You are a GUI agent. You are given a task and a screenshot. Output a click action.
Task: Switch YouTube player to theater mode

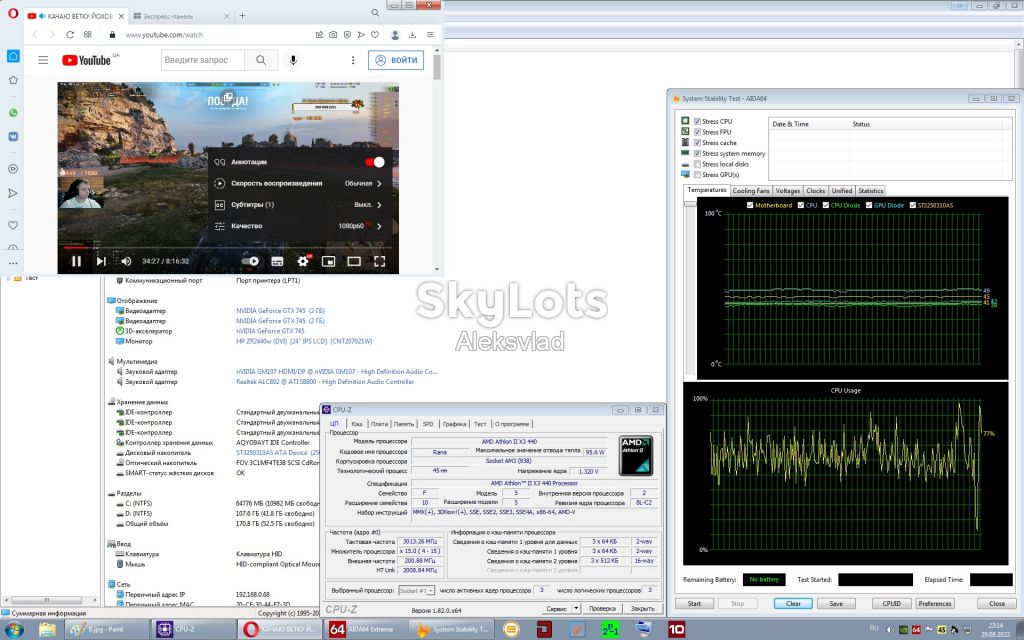pyautogui.click(x=354, y=261)
